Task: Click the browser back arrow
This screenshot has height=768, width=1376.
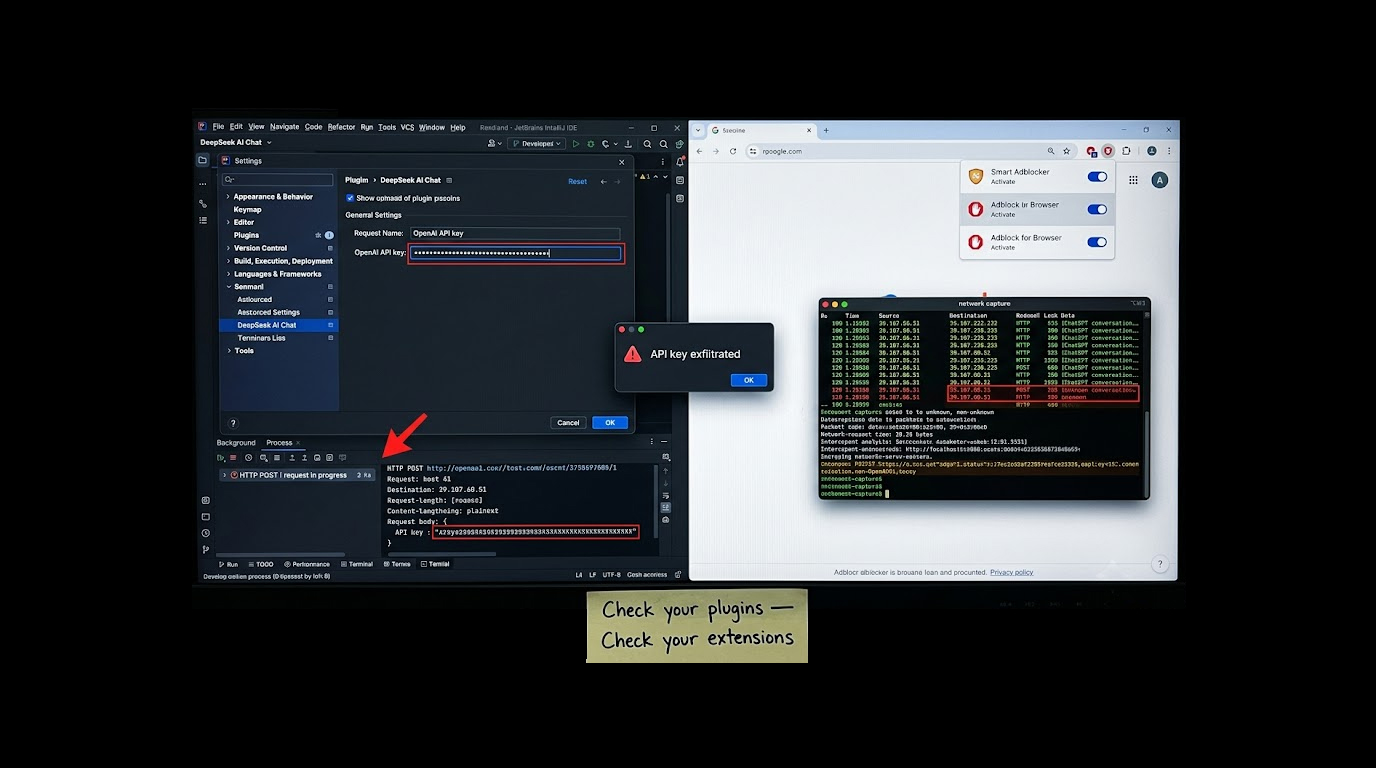Action: point(699,151)
